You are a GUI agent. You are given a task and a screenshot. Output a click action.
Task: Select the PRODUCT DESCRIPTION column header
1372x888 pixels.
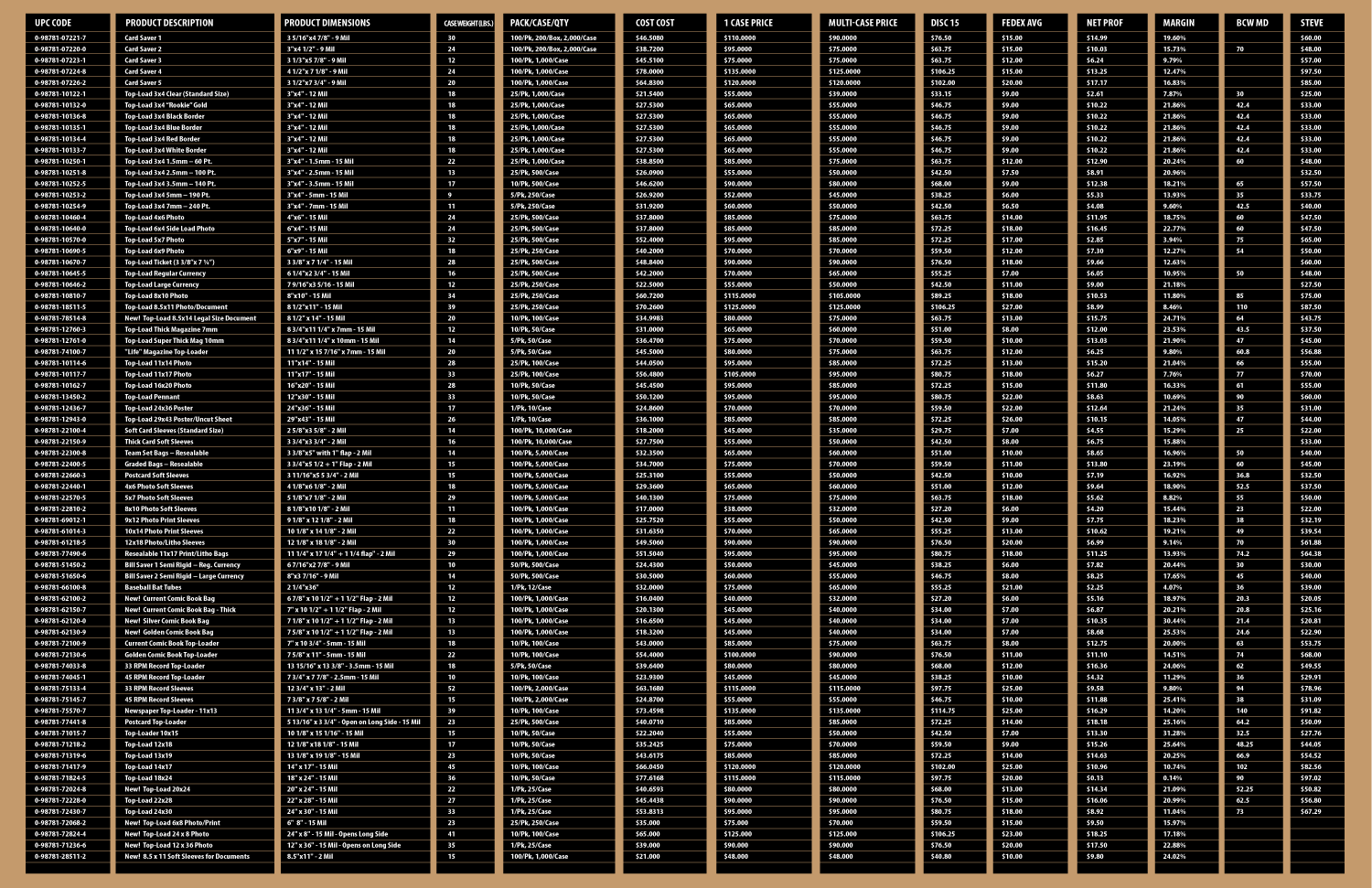(169, 23)
